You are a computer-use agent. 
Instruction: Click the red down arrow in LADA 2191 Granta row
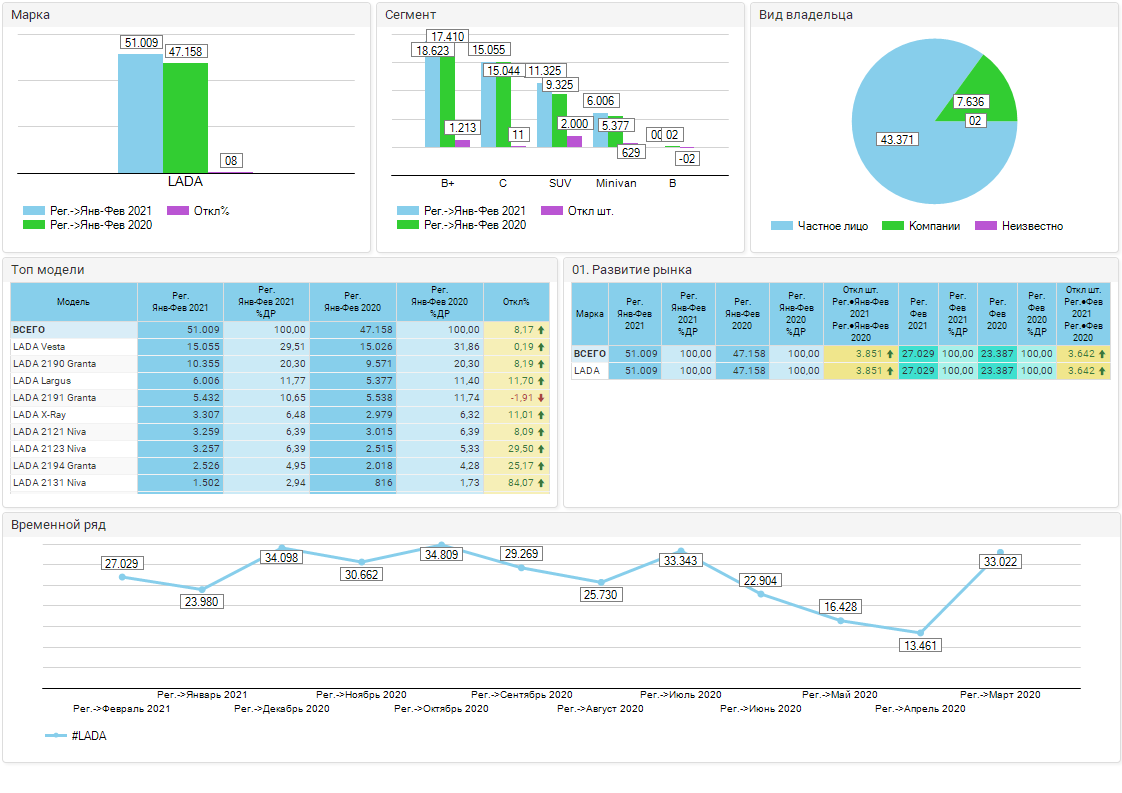541,398
